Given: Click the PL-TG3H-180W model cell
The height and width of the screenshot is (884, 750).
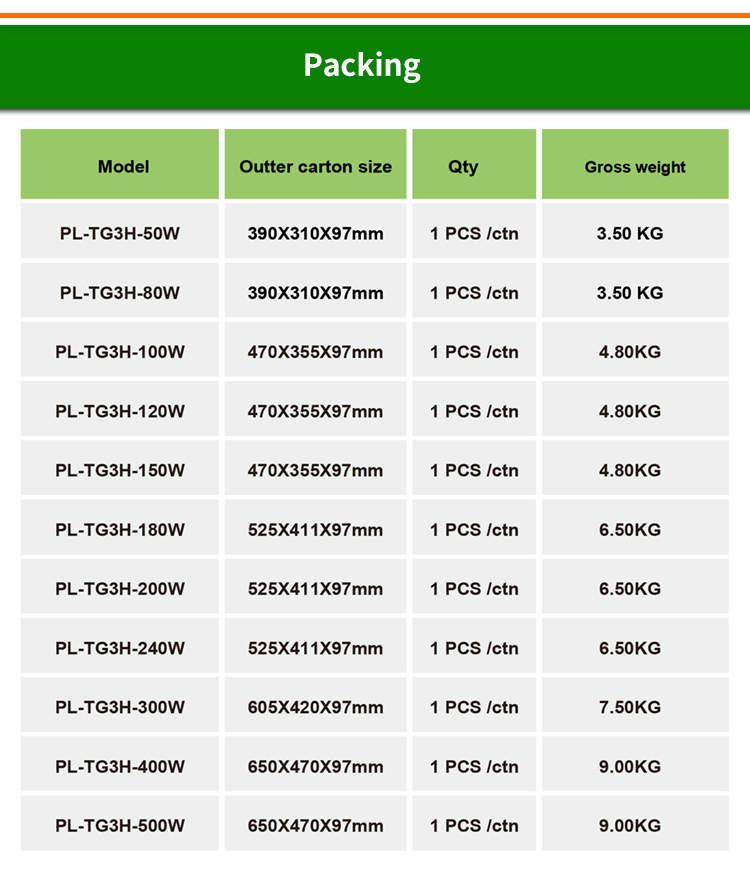Looking at the screenshot, I should [x=120, y=527].
